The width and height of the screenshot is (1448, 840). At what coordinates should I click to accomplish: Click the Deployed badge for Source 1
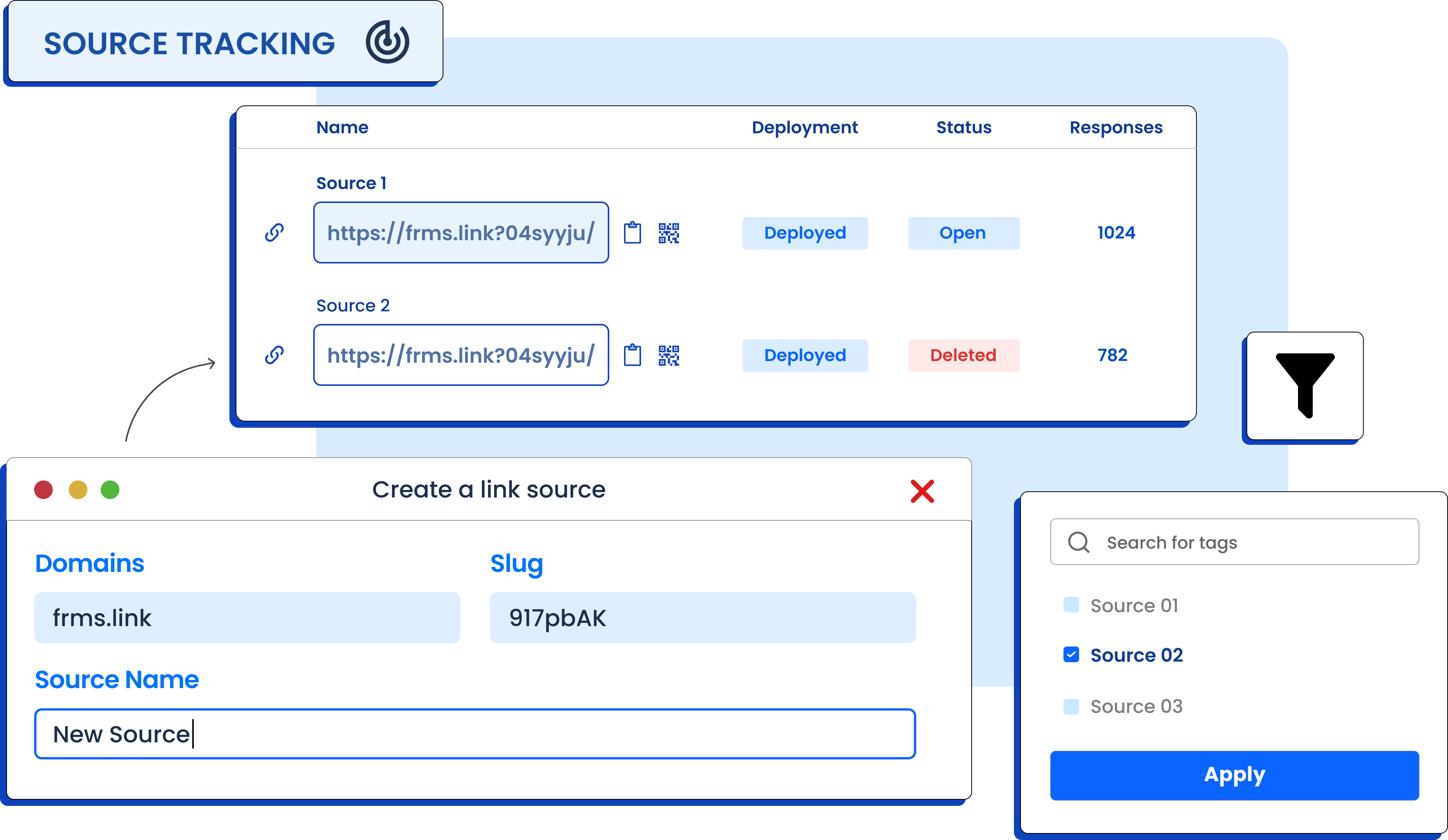805,233
